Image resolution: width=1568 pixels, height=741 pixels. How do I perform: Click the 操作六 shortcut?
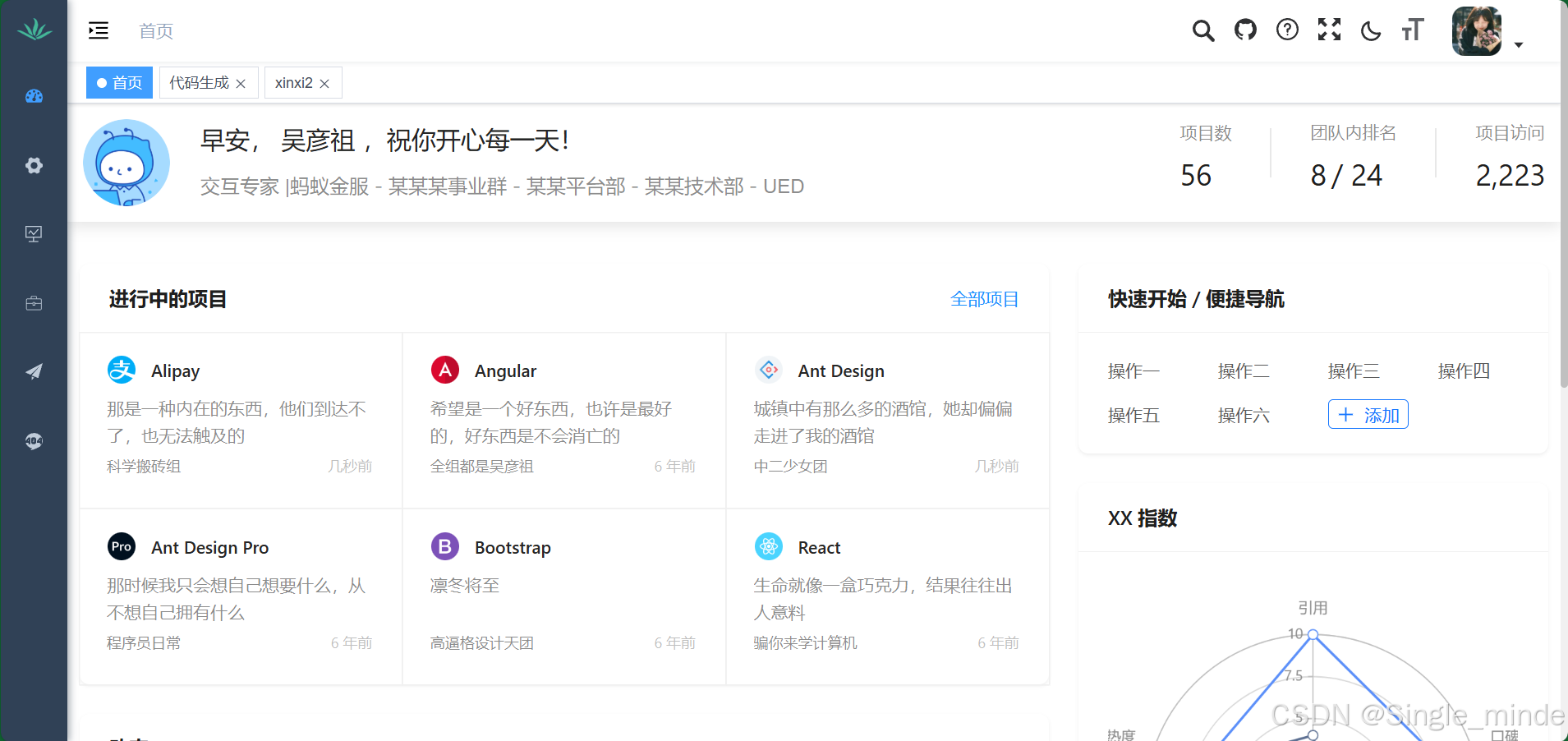[1244, 416]
